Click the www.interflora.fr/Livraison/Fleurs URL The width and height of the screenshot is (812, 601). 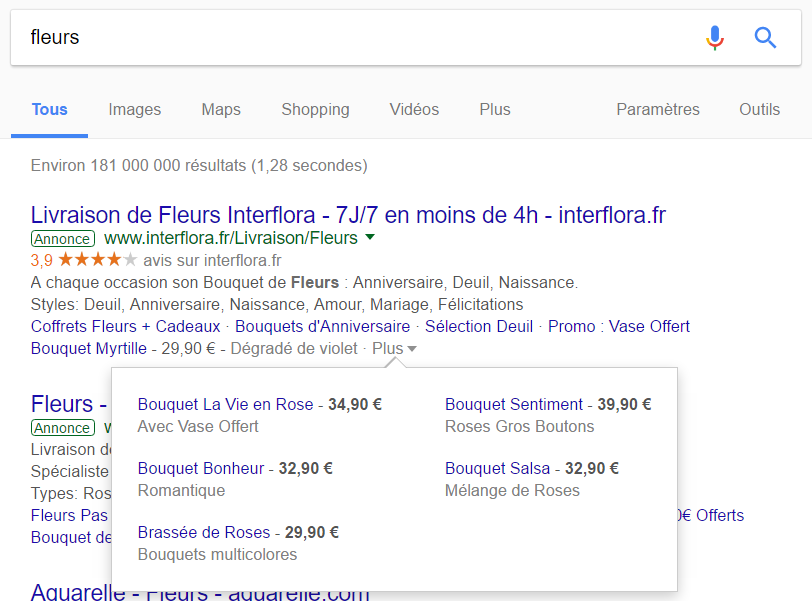[x=231, y=238]
